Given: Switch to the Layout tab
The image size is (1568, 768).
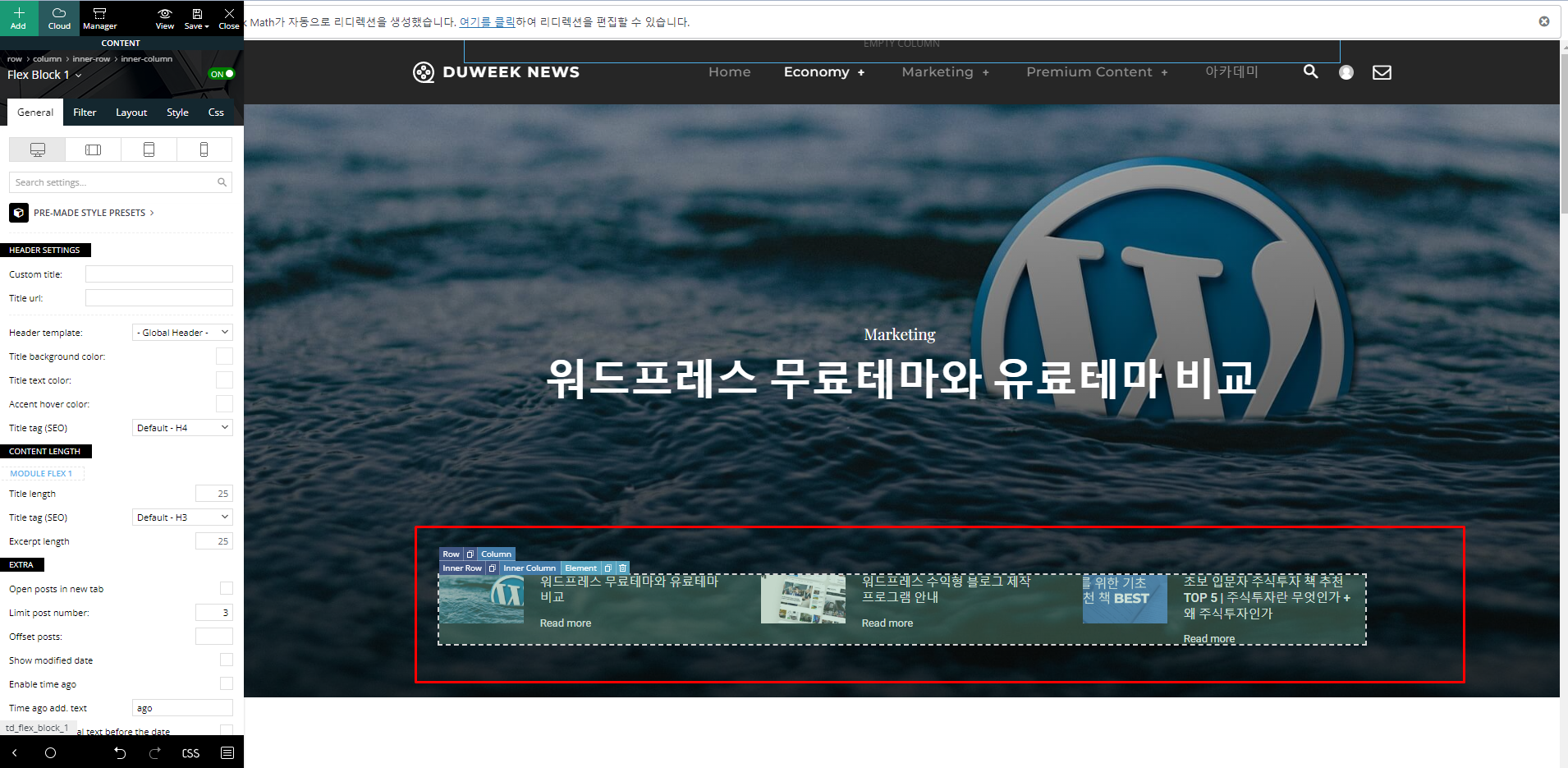Looking at the screenshot, I should [x=131, y=113].
